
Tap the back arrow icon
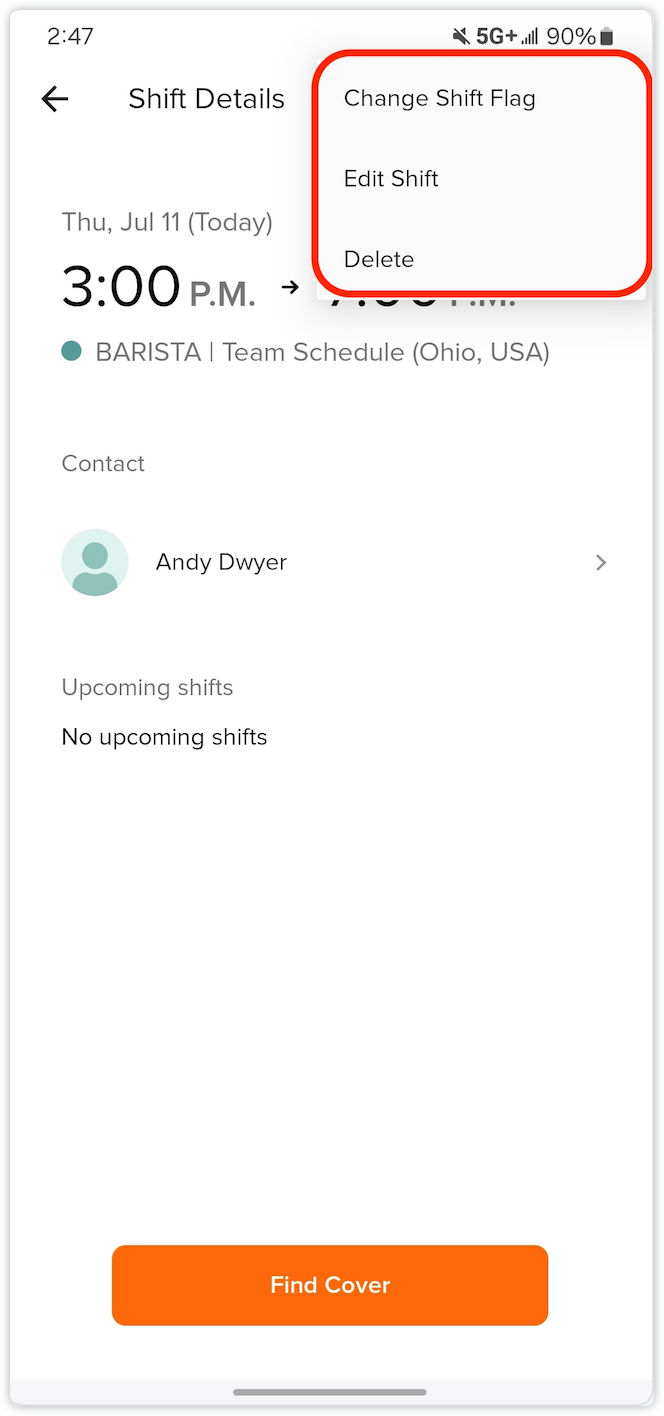(55, 98)
